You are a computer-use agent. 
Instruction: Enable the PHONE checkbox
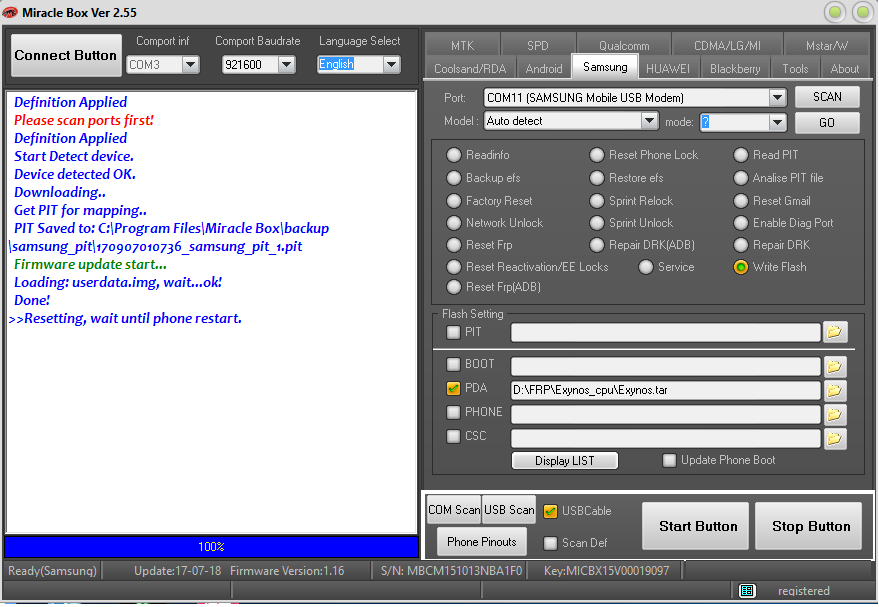(453, 412)
